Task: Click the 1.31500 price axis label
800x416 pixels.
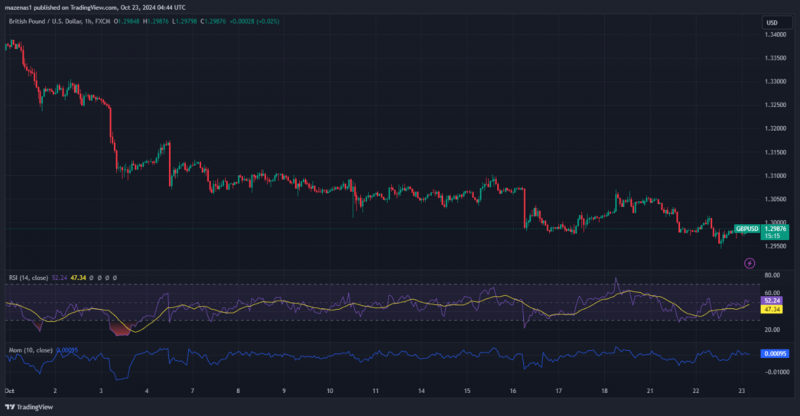Action: (775, 152)
